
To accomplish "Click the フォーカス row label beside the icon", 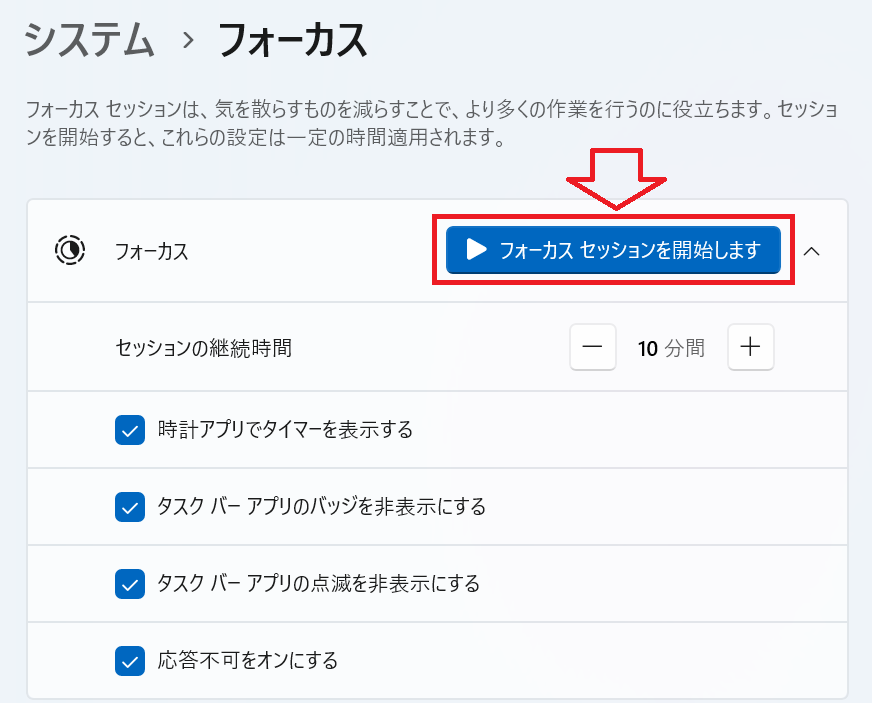I will [151, 251].
